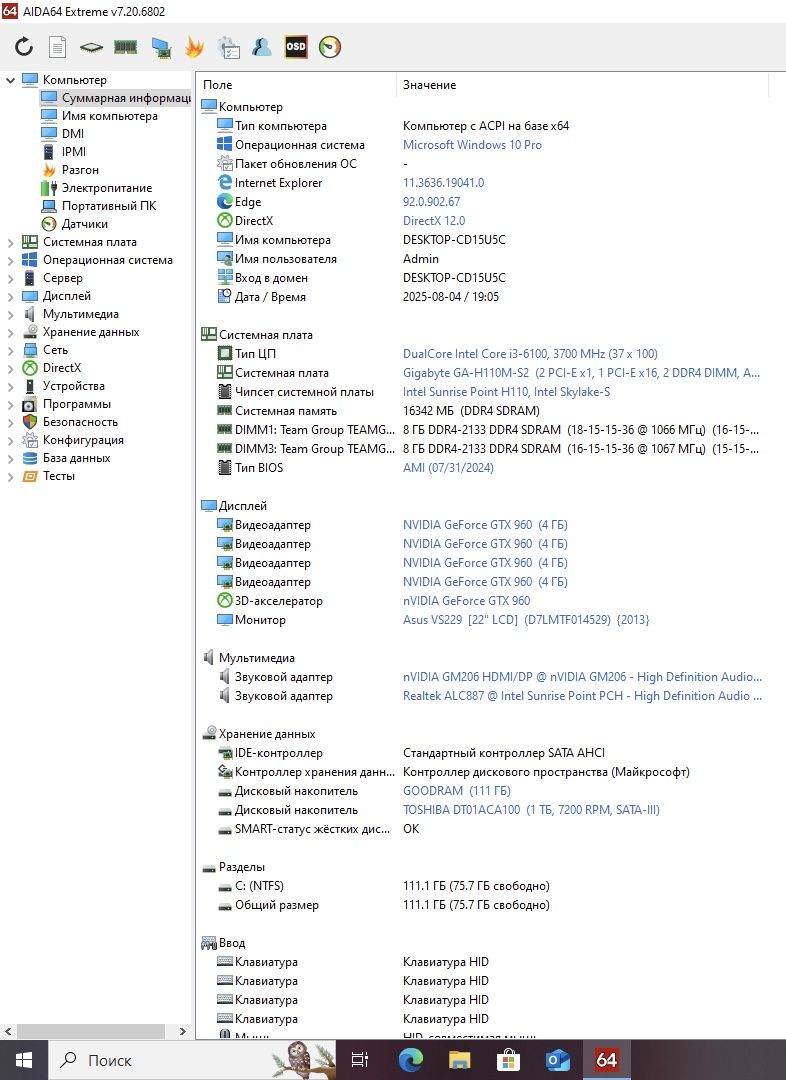Image resolution: width=786 pixels, height=1080 pixels.
Task: Expand the DirectX tree node
Action: point(10,367)
